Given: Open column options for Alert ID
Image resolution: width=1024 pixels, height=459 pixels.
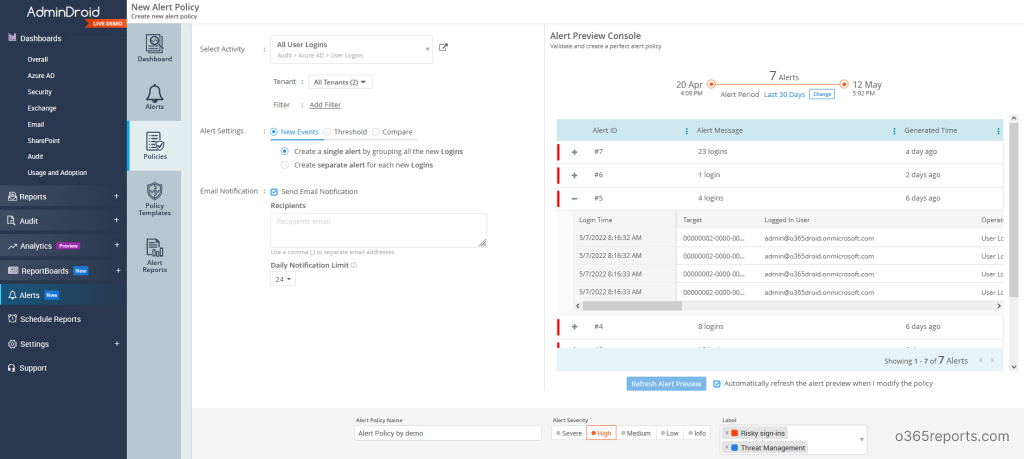Looking at the screenshot, I should (686, 131).
